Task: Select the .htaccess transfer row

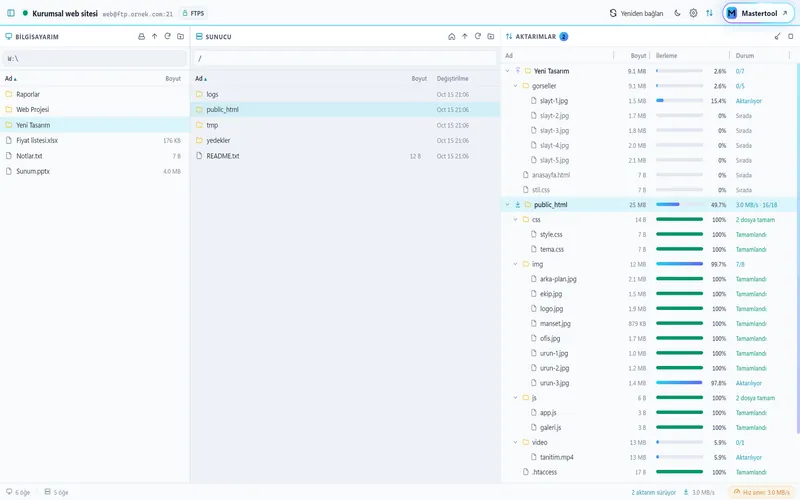Action: pos(649,472)
